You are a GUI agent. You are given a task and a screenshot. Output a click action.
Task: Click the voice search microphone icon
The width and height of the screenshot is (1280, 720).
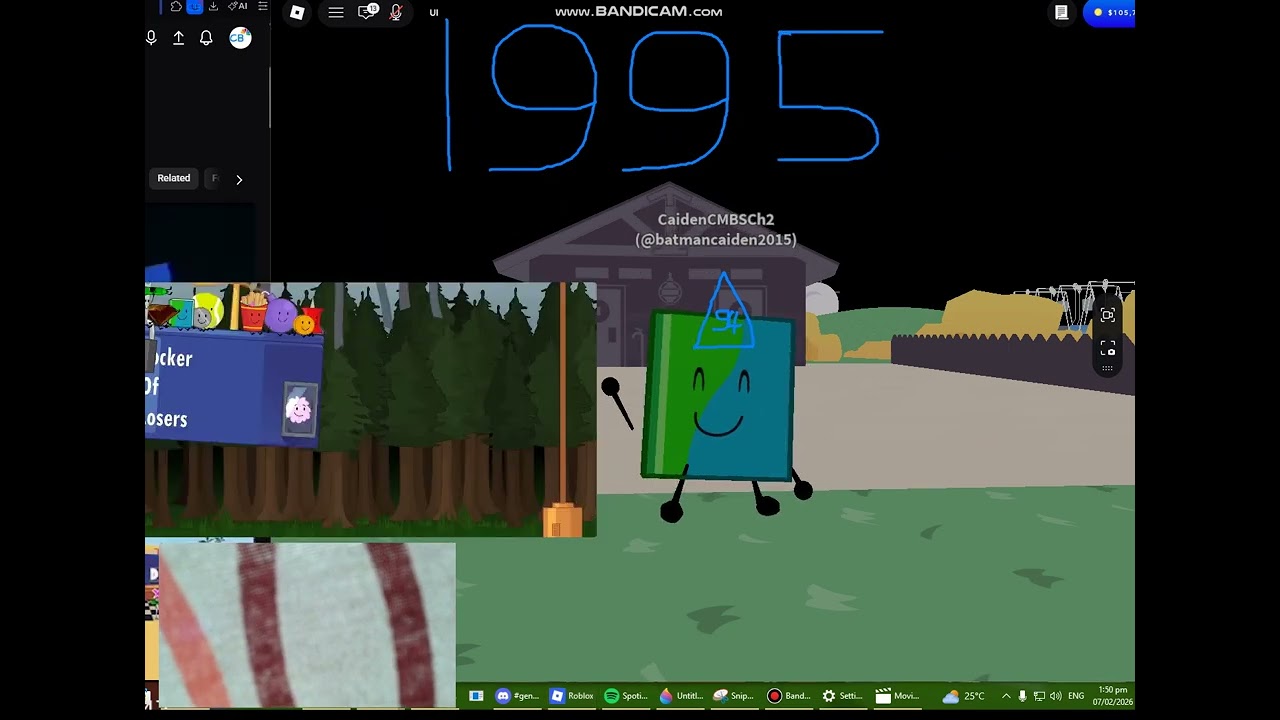coord(151,38)
